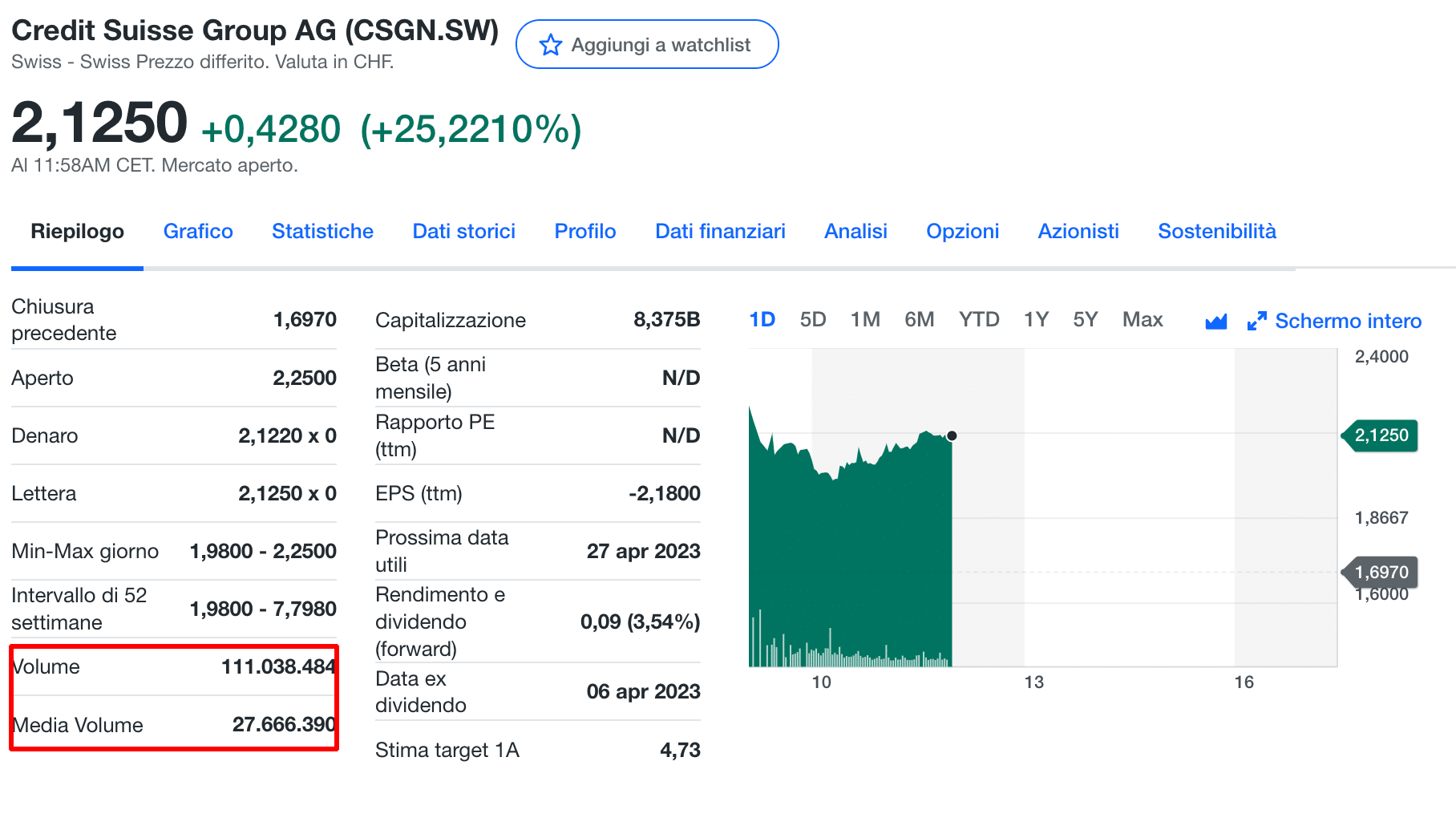Select the 5D chart range

pyautogui.click(x=812, y=320)
